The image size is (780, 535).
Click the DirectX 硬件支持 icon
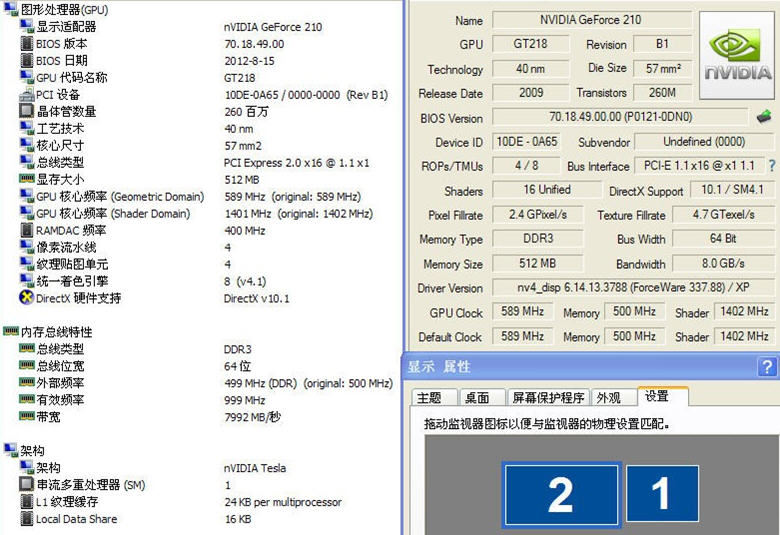(26, 298)
